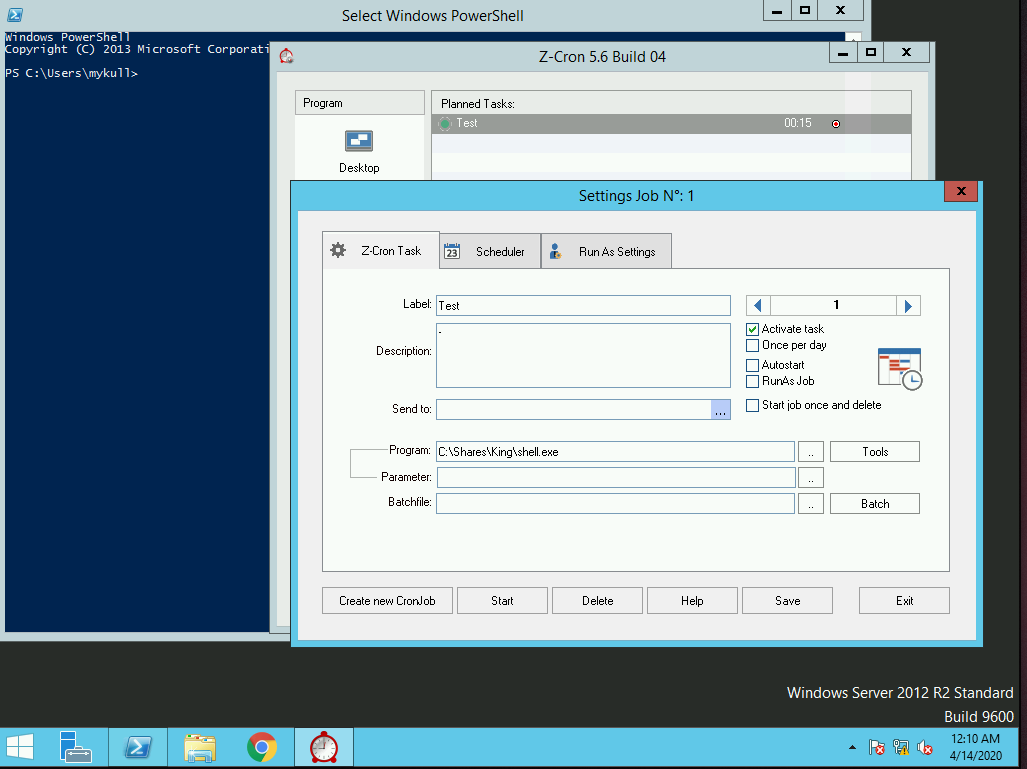Click the red record indicator in Test row
The width and height of the screenshot is (1027, 769).
click(x=836, y=124)
